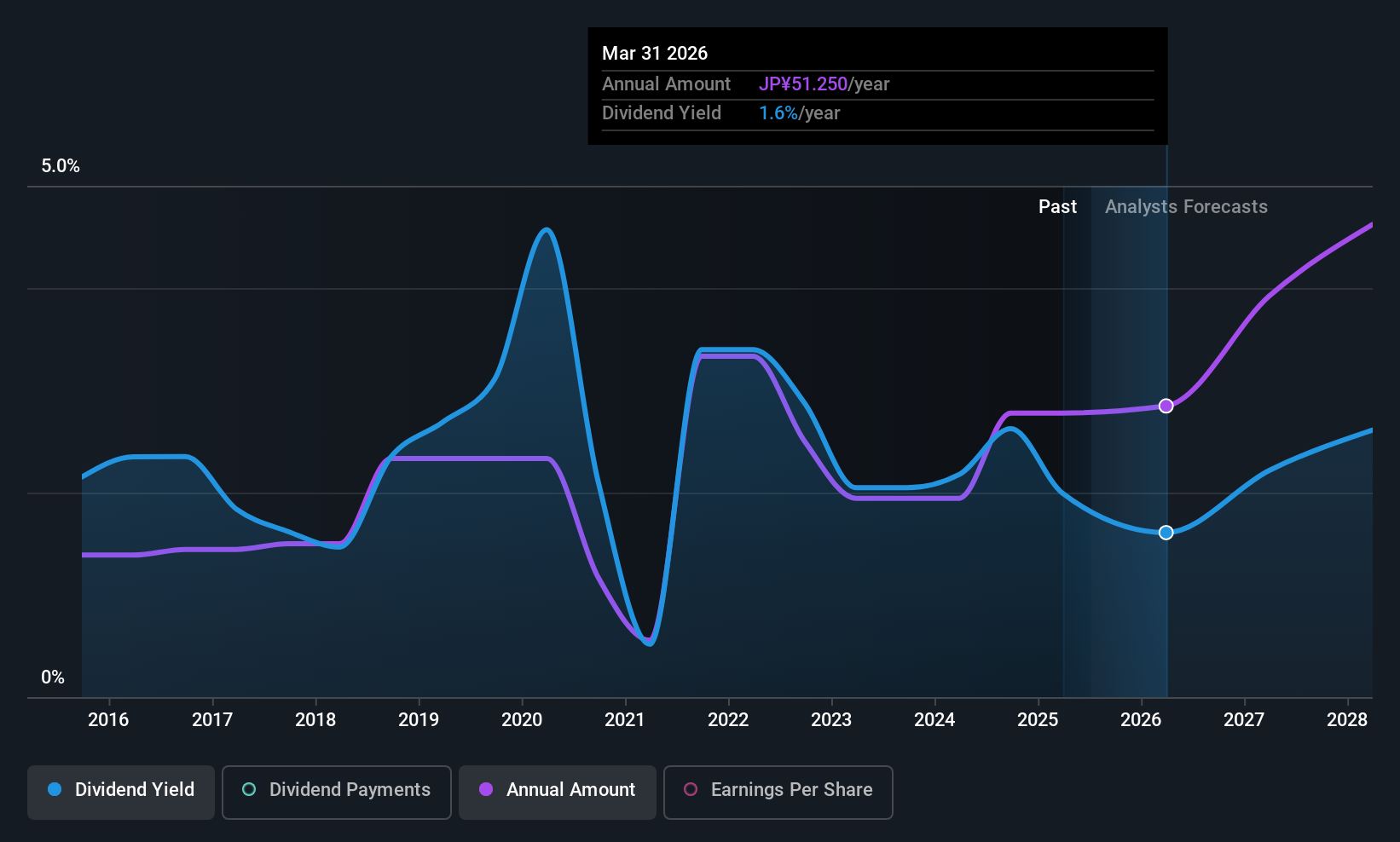Screen dimensions: 1400x842
Task: Click the 2020 x-axis label
Action: coord(522,720)
